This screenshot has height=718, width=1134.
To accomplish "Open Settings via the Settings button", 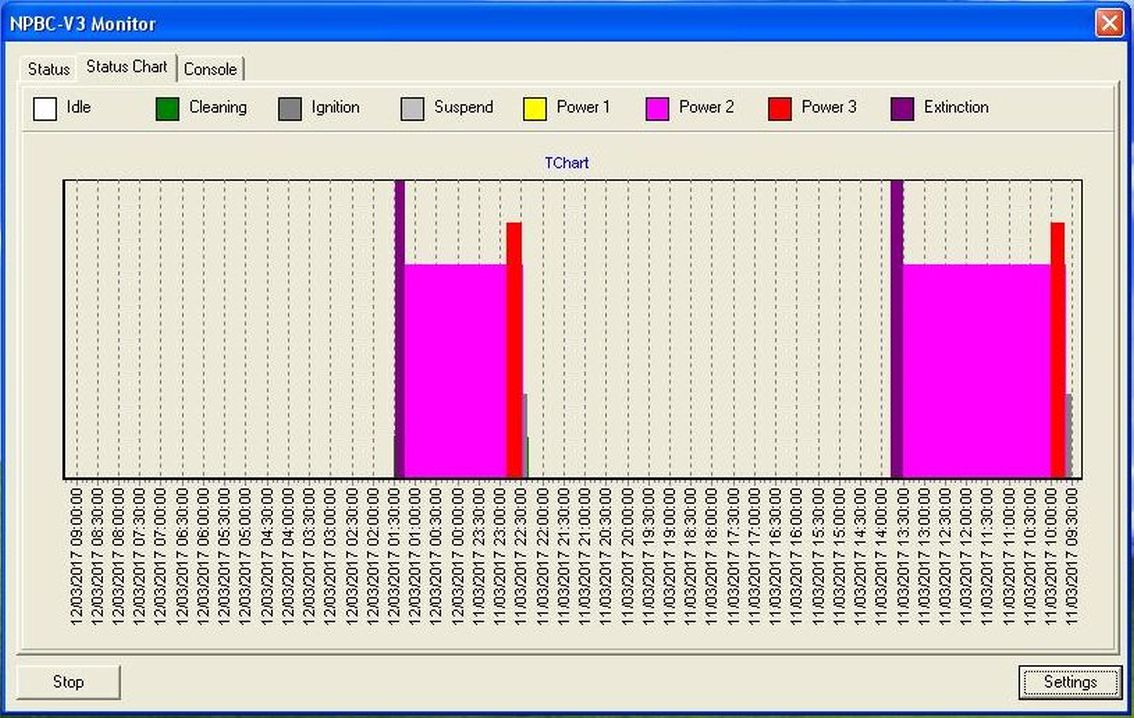I will click(1070, 682).
